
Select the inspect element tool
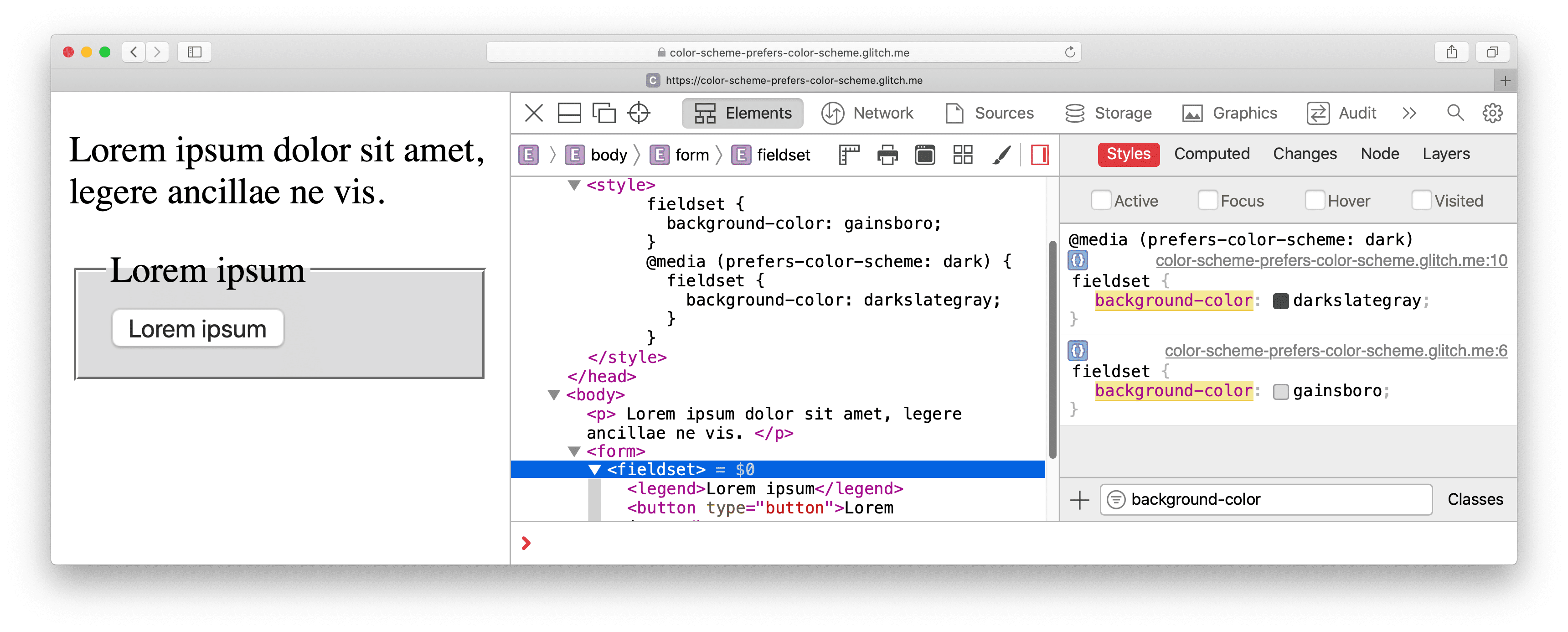(x=640, y=113)
